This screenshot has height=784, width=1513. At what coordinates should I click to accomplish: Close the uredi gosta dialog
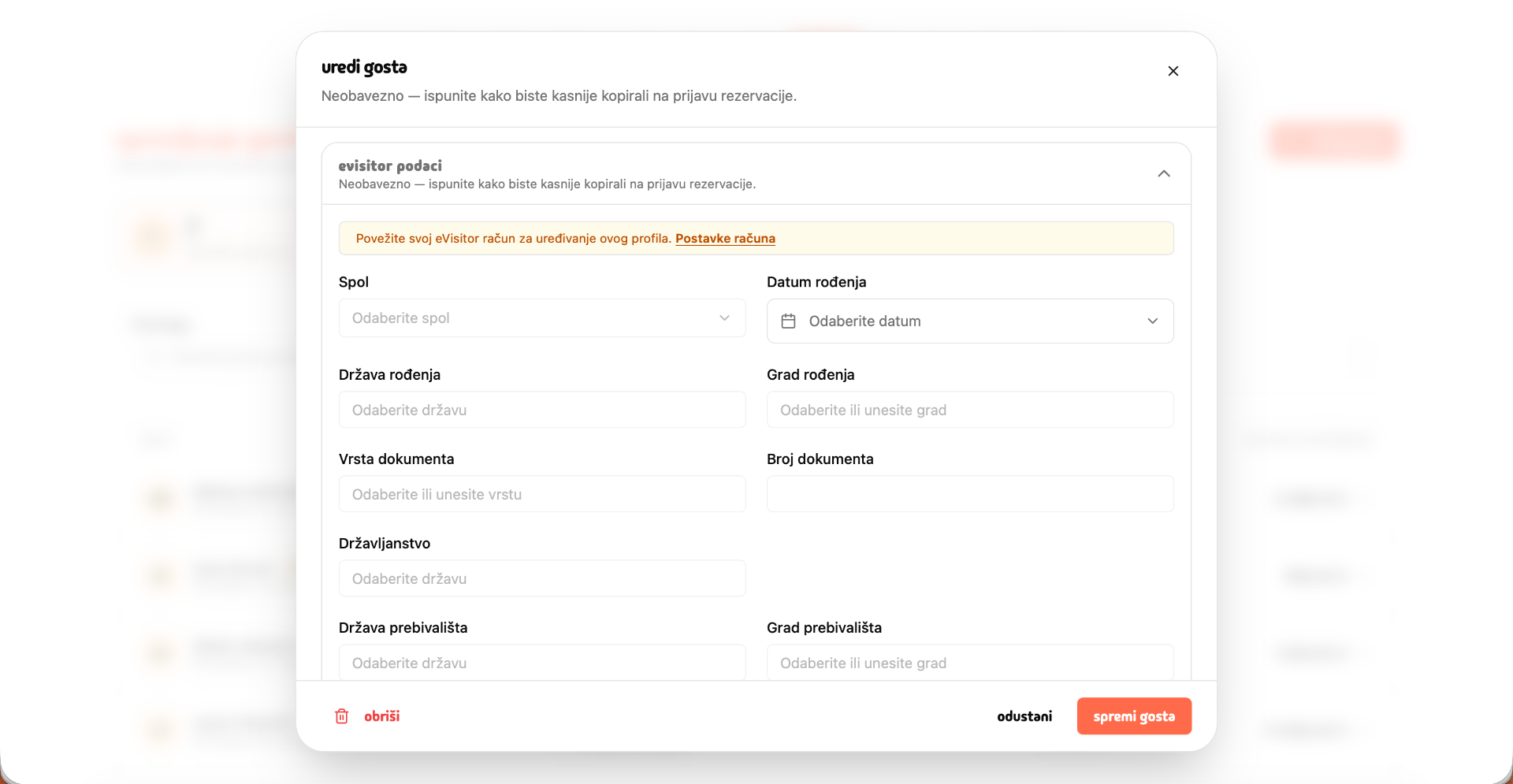1173,71
